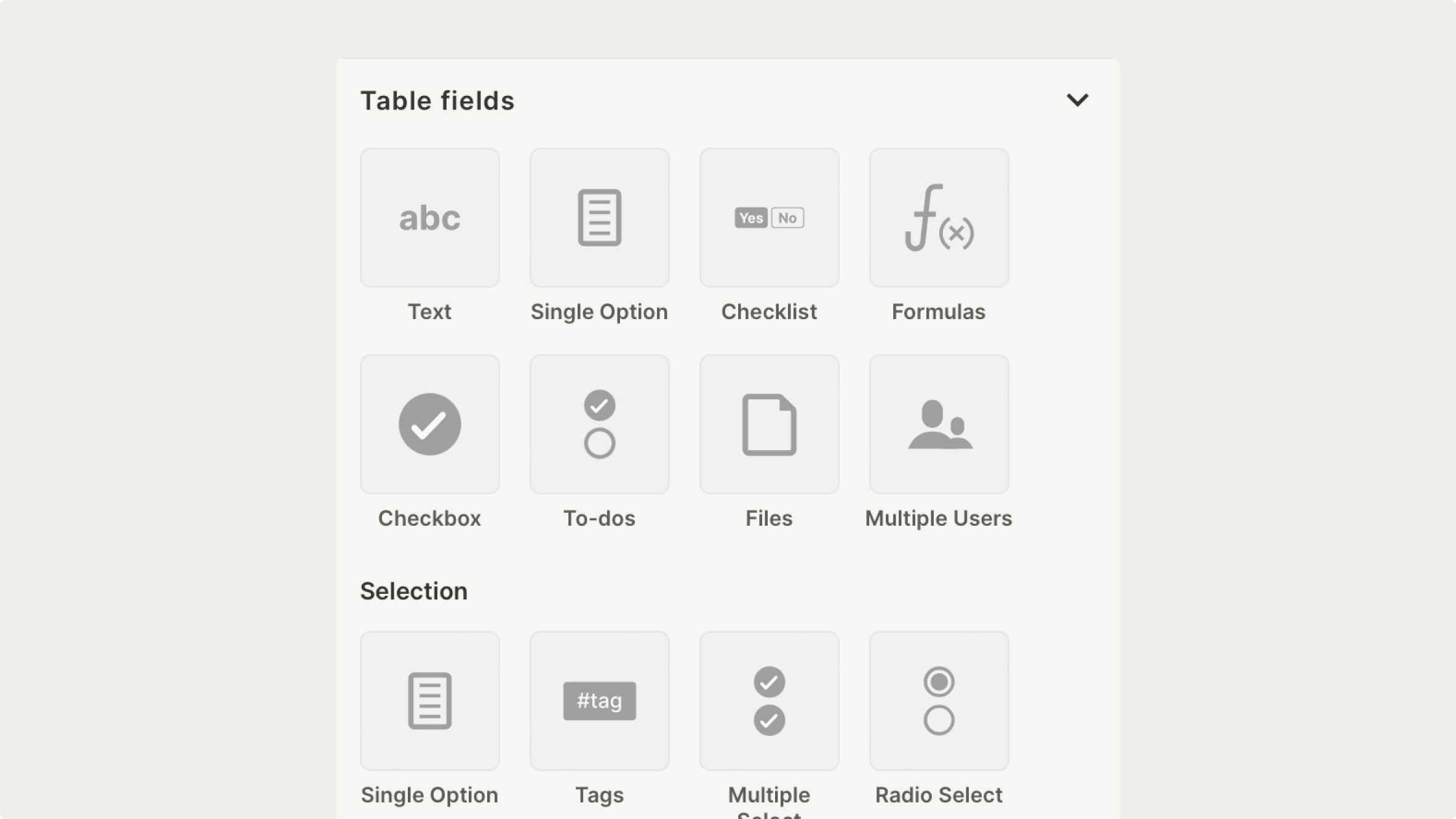Click the Checklist label text
Image resolution: width=1456 pixels, height=819 pixels.
(x=769, y=312)
